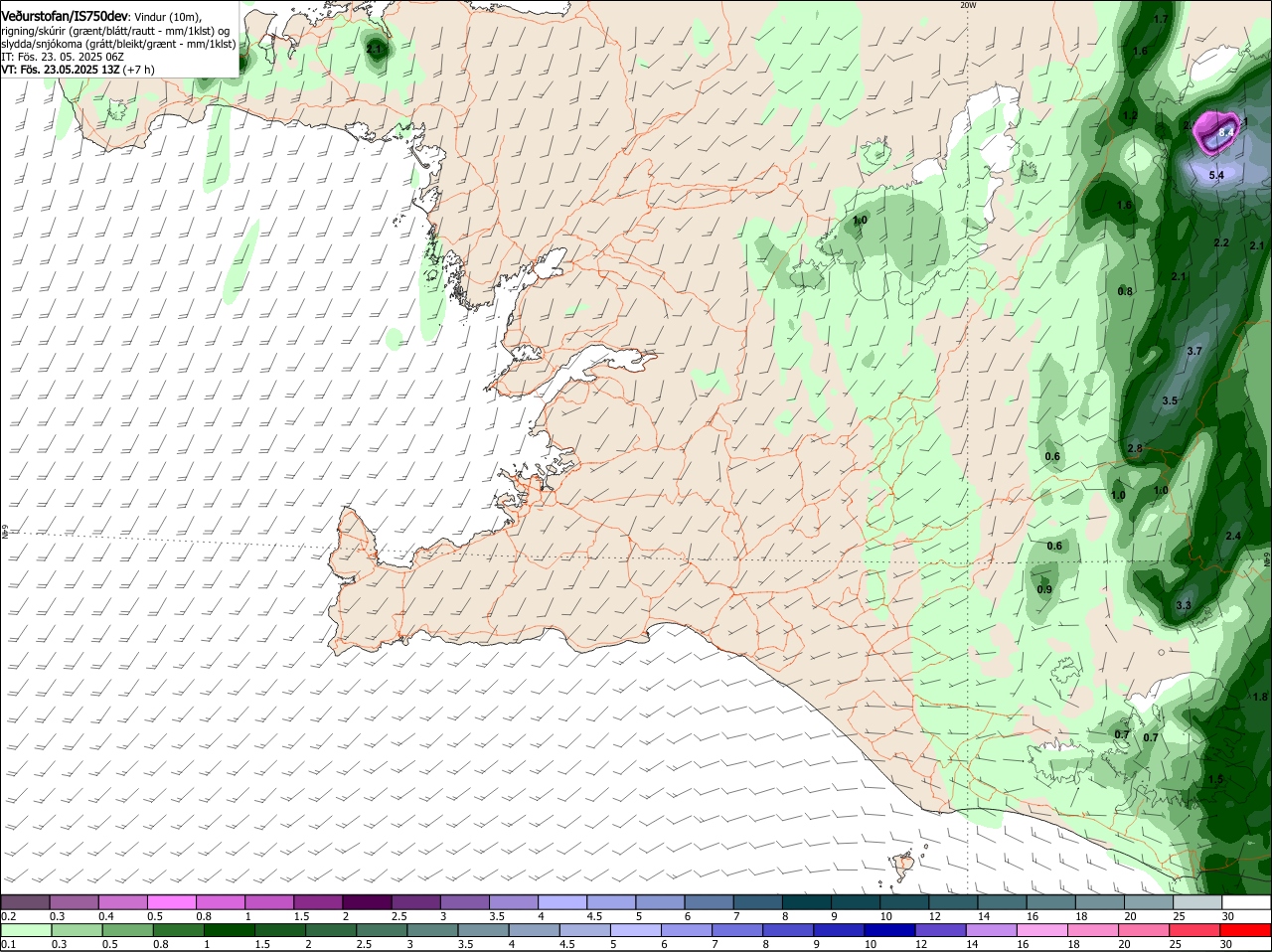Click the 2 dark purple top-row swatch
Image resolution: width=1272 pixels, height=952 pixels.
(x=367, y=901)
